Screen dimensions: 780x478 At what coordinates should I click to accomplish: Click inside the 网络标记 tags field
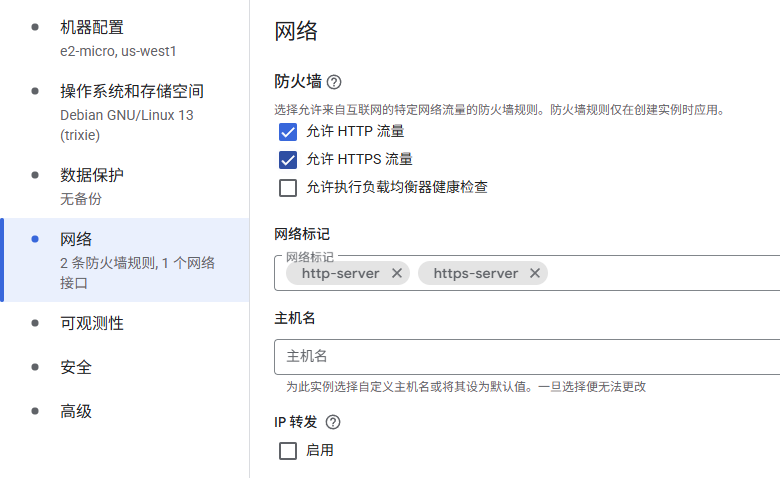click(660, 273)
